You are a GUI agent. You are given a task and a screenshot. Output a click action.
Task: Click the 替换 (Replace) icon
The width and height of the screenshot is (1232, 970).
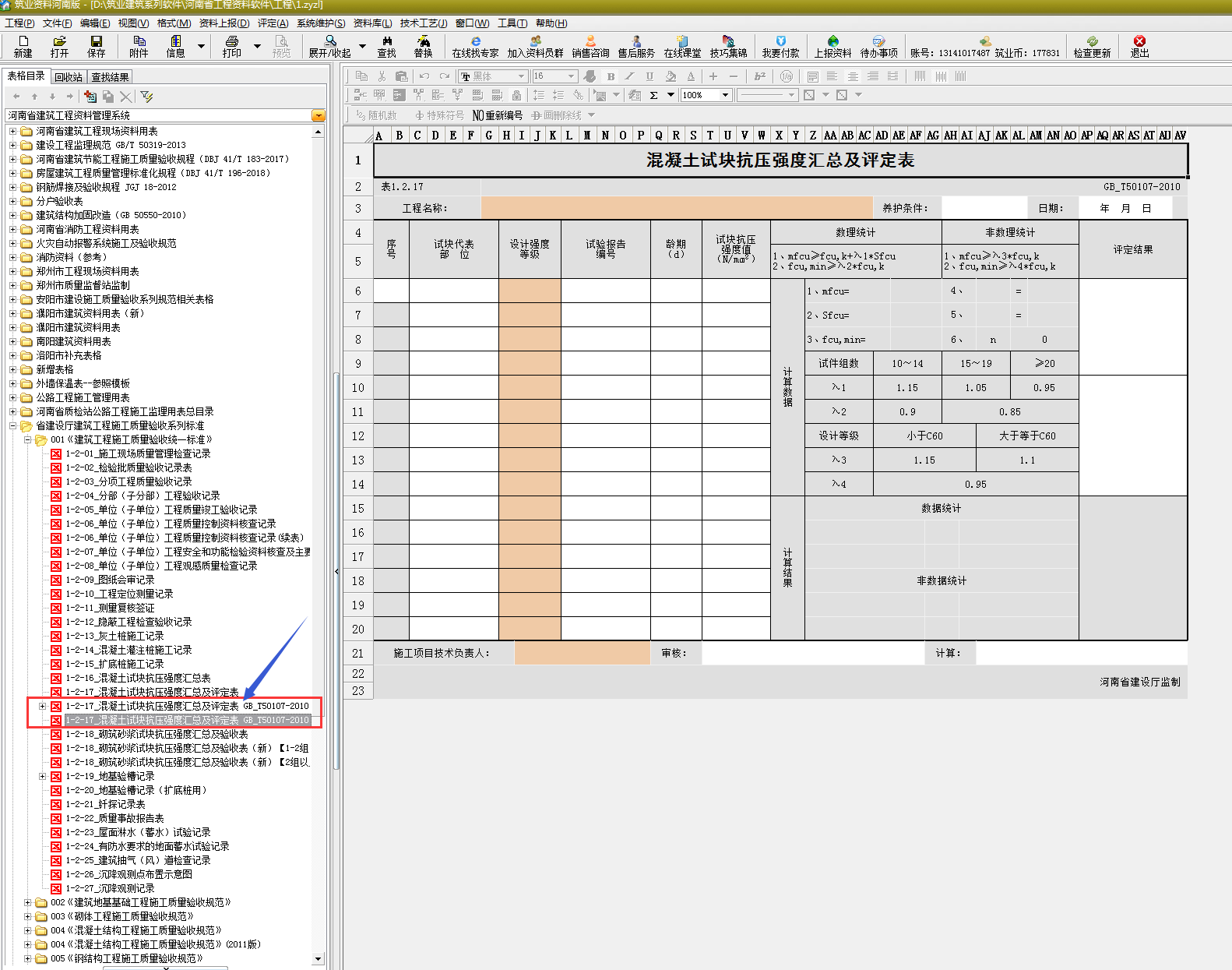423,46
